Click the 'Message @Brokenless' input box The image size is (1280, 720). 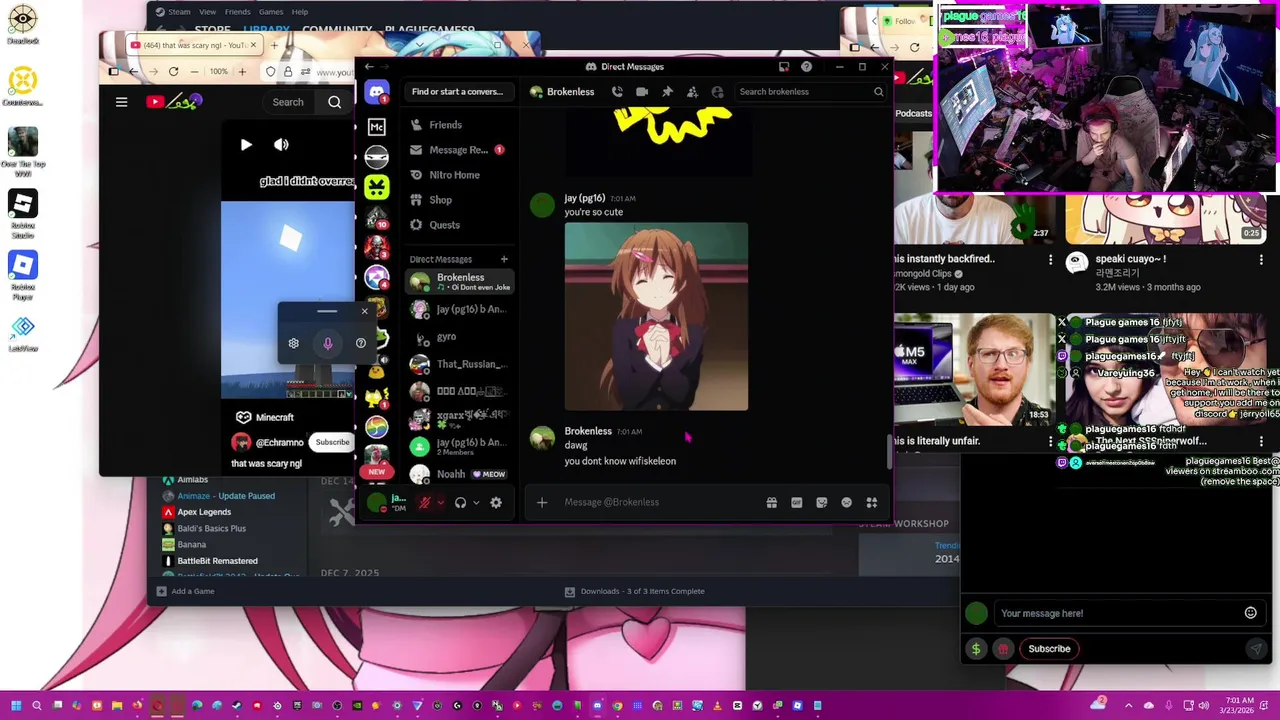(x=660, y=502)
